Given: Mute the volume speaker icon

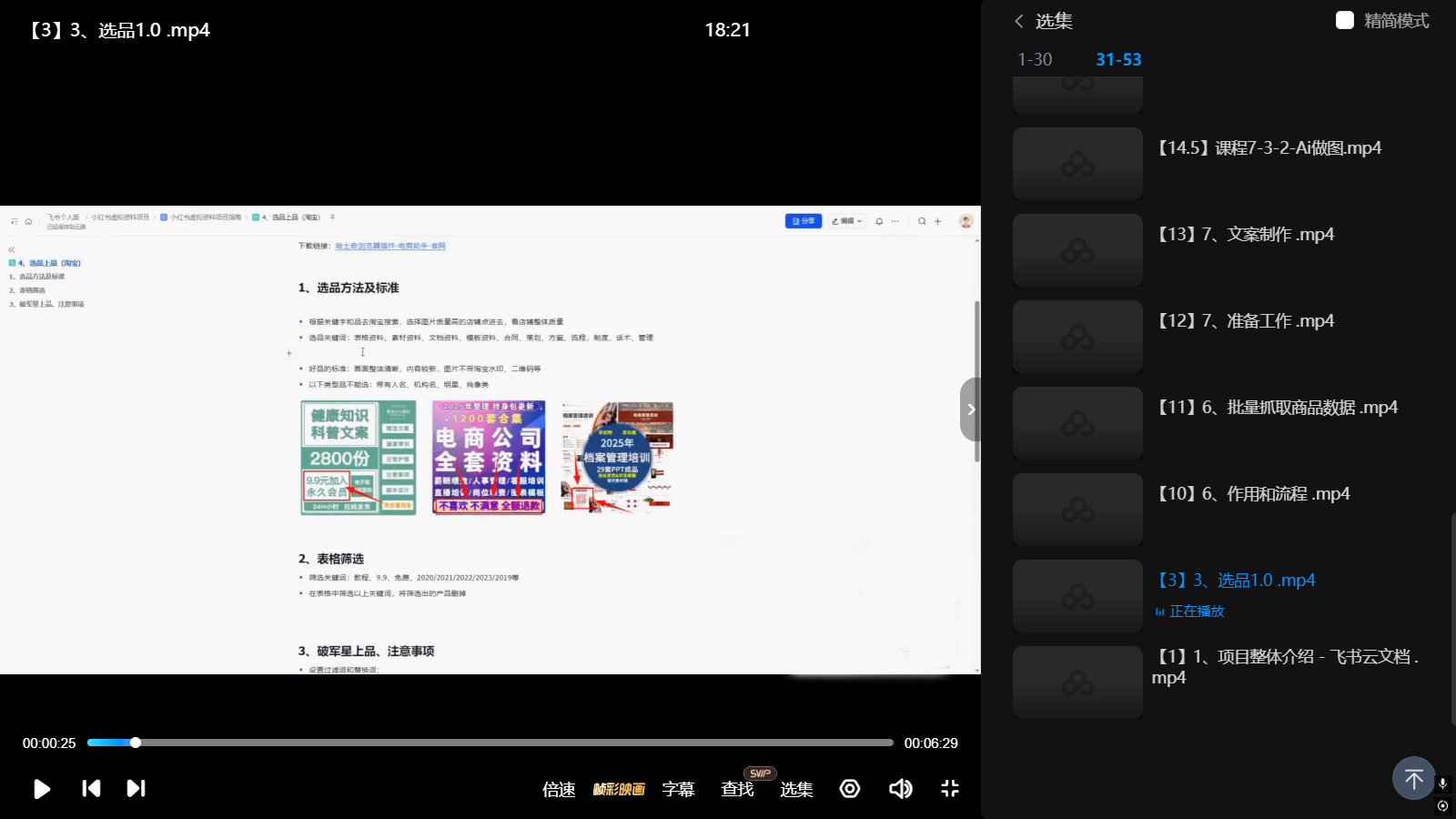Looking at the screenshot, I should click(x=900, y=788).
